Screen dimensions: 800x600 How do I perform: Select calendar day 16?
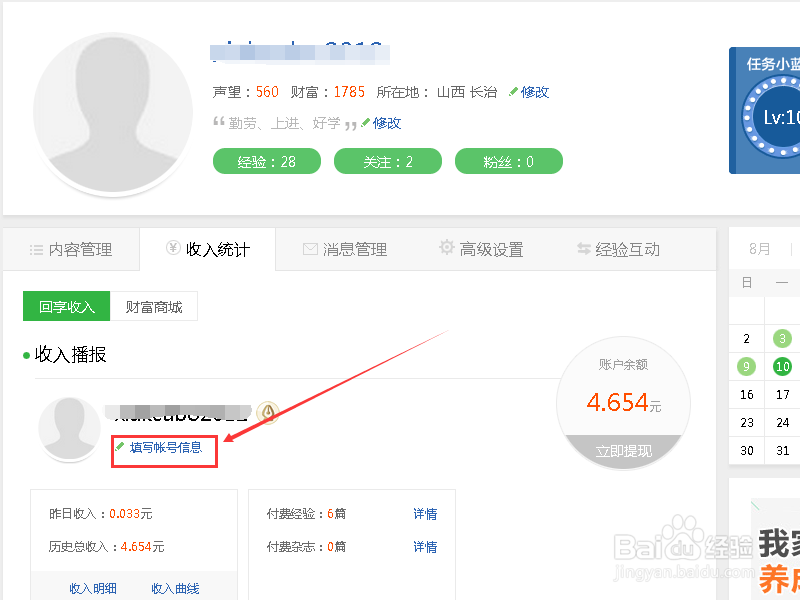click(x=746, y=394)
